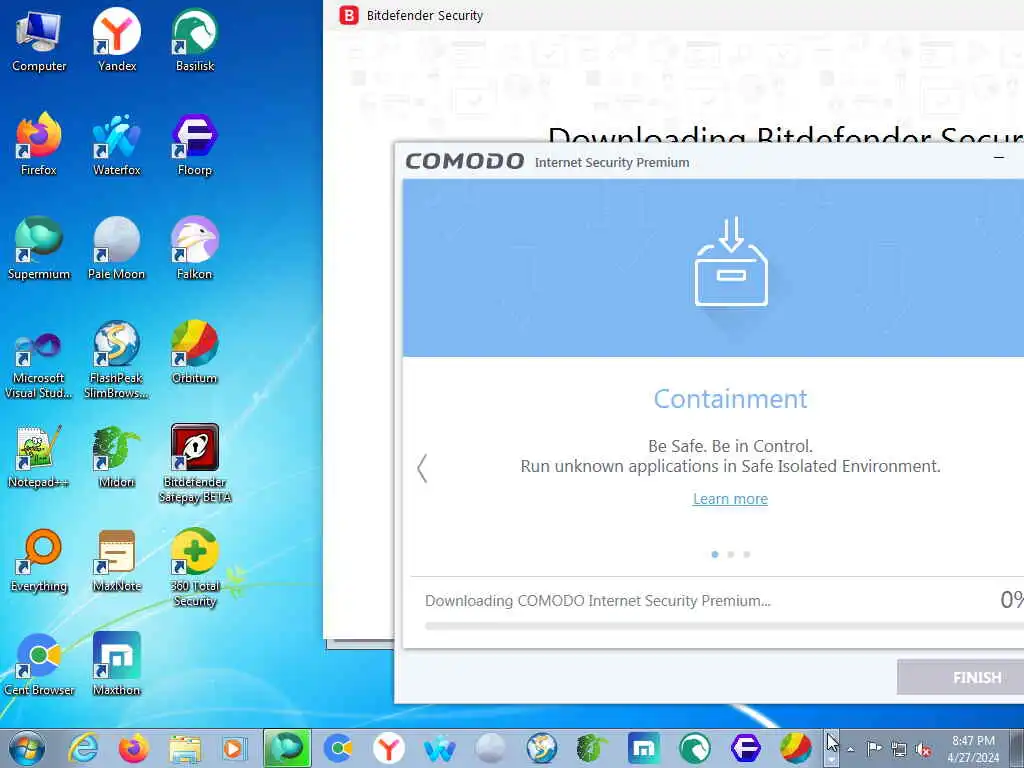Go to previous COMODO feature slide
The image size is (1024, 768).
pyautogui.click(x=422, y=468)
